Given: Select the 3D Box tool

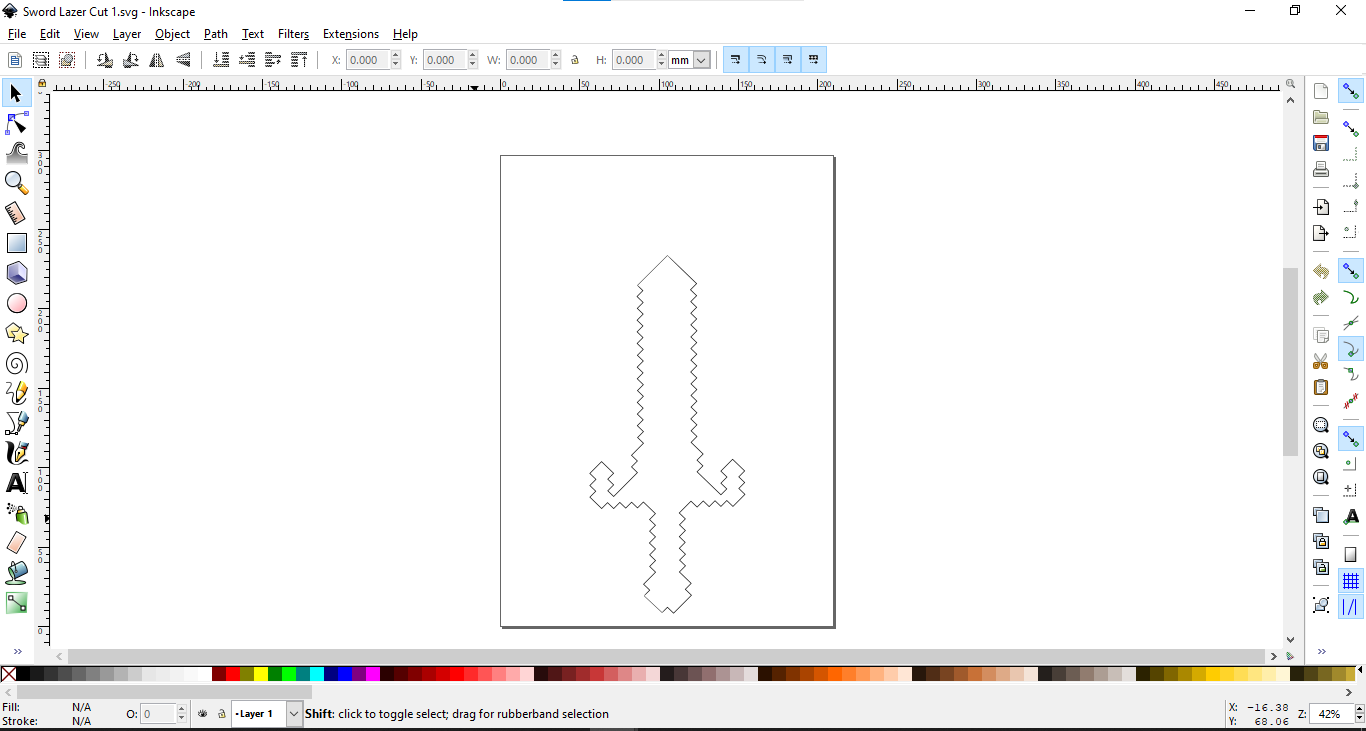Looking at the screenshot, I should coord(16,273).
